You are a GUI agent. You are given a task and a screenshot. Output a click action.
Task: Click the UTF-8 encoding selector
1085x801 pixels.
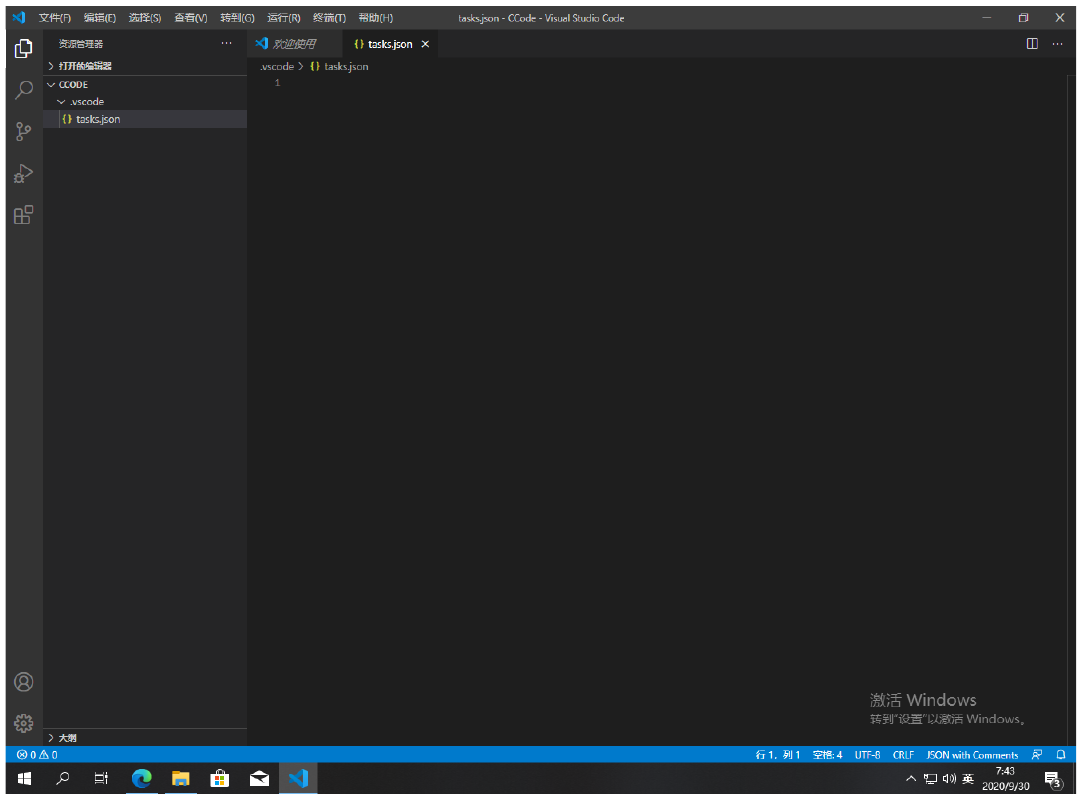click(x=867, y=755)
